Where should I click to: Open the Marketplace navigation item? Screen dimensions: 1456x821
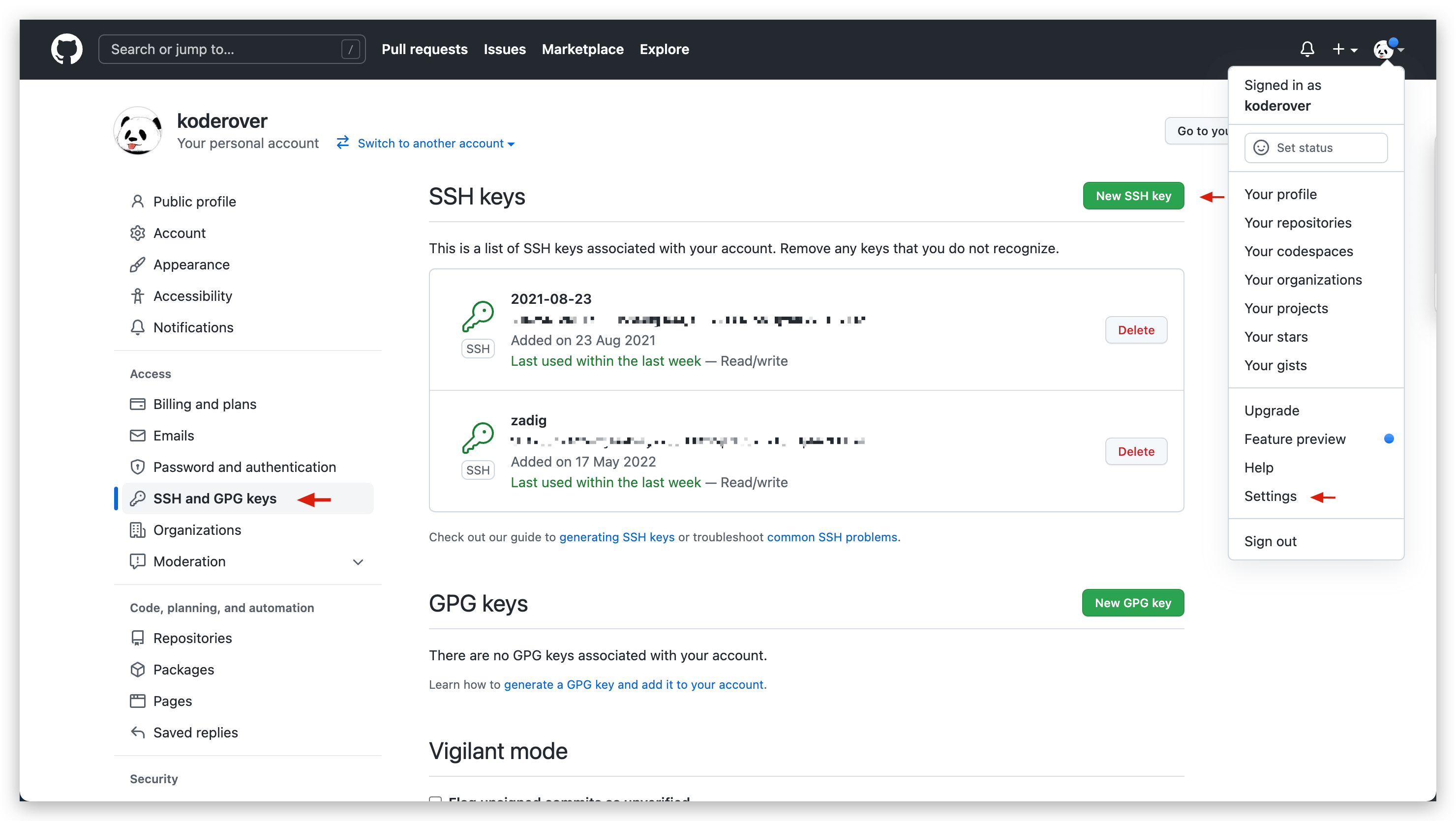(x=582, y=49)
